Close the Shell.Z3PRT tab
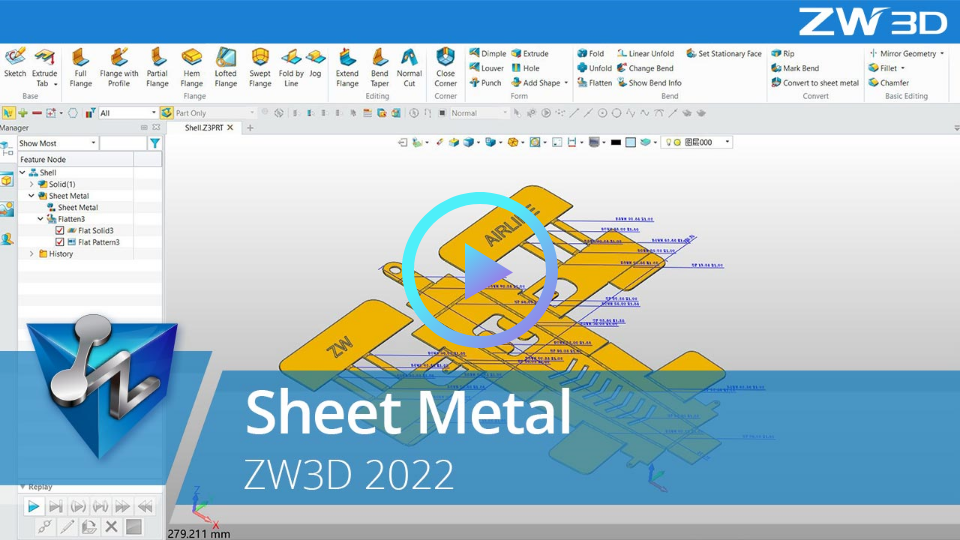This screenshot has height=540, width=960. point(230,127)
